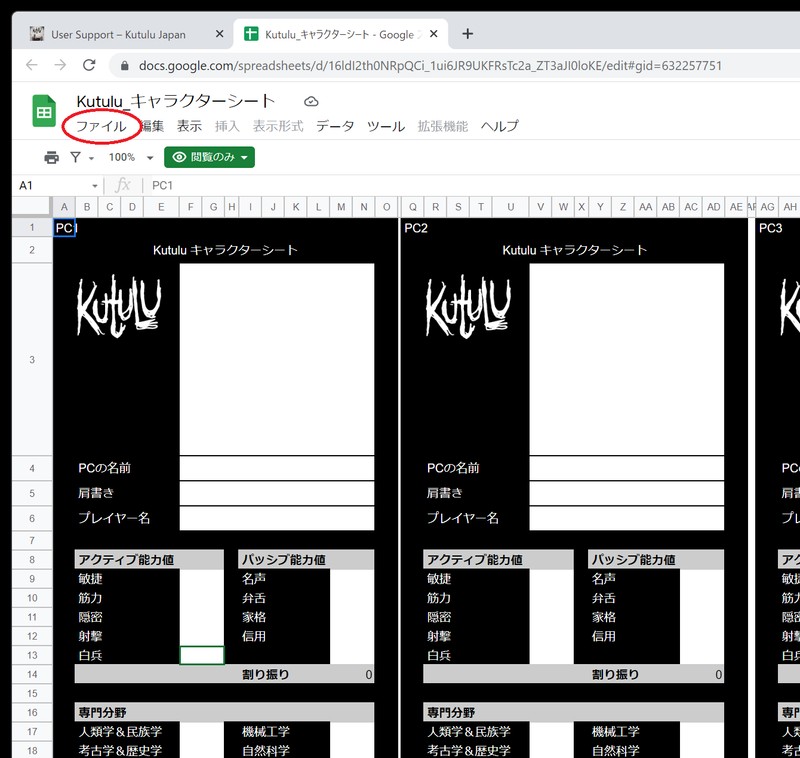
Task: Open the 閲覧のみ view-only dropdown
Action: coord(209,157)
